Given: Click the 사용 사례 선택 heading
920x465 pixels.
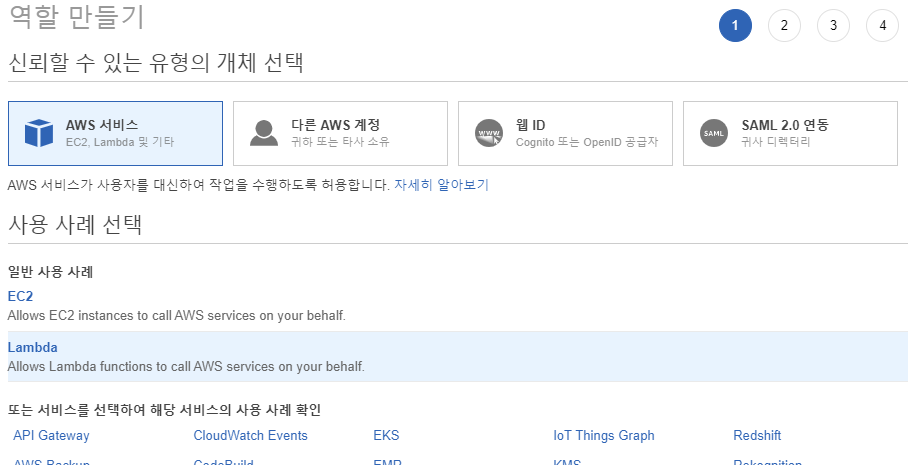Looking at the screenshot, I should (75, 224).
